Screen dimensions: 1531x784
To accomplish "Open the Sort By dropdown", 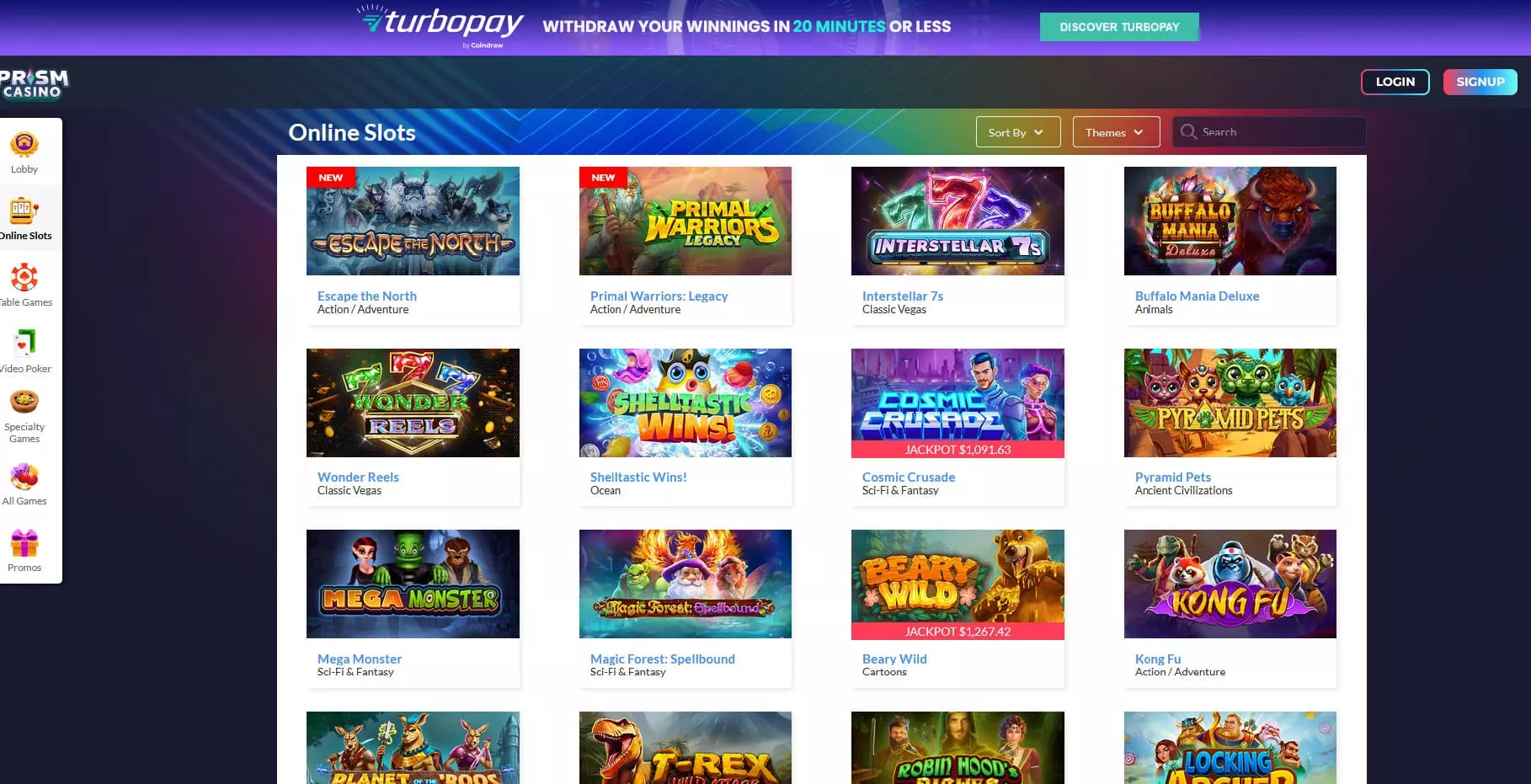I will [x=1016, y=131].
